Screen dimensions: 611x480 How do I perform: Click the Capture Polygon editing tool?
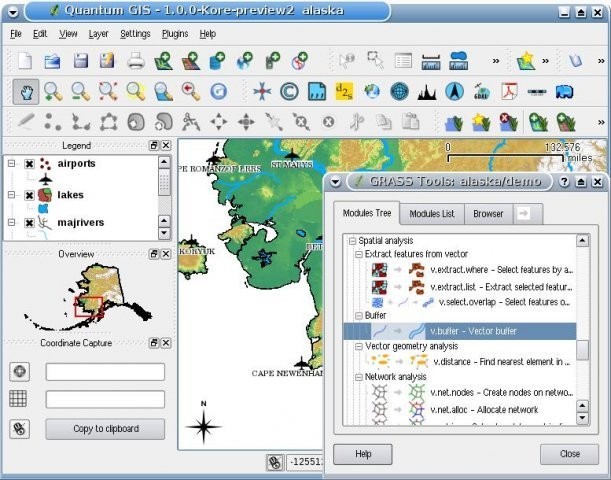(x=108, y=122)
